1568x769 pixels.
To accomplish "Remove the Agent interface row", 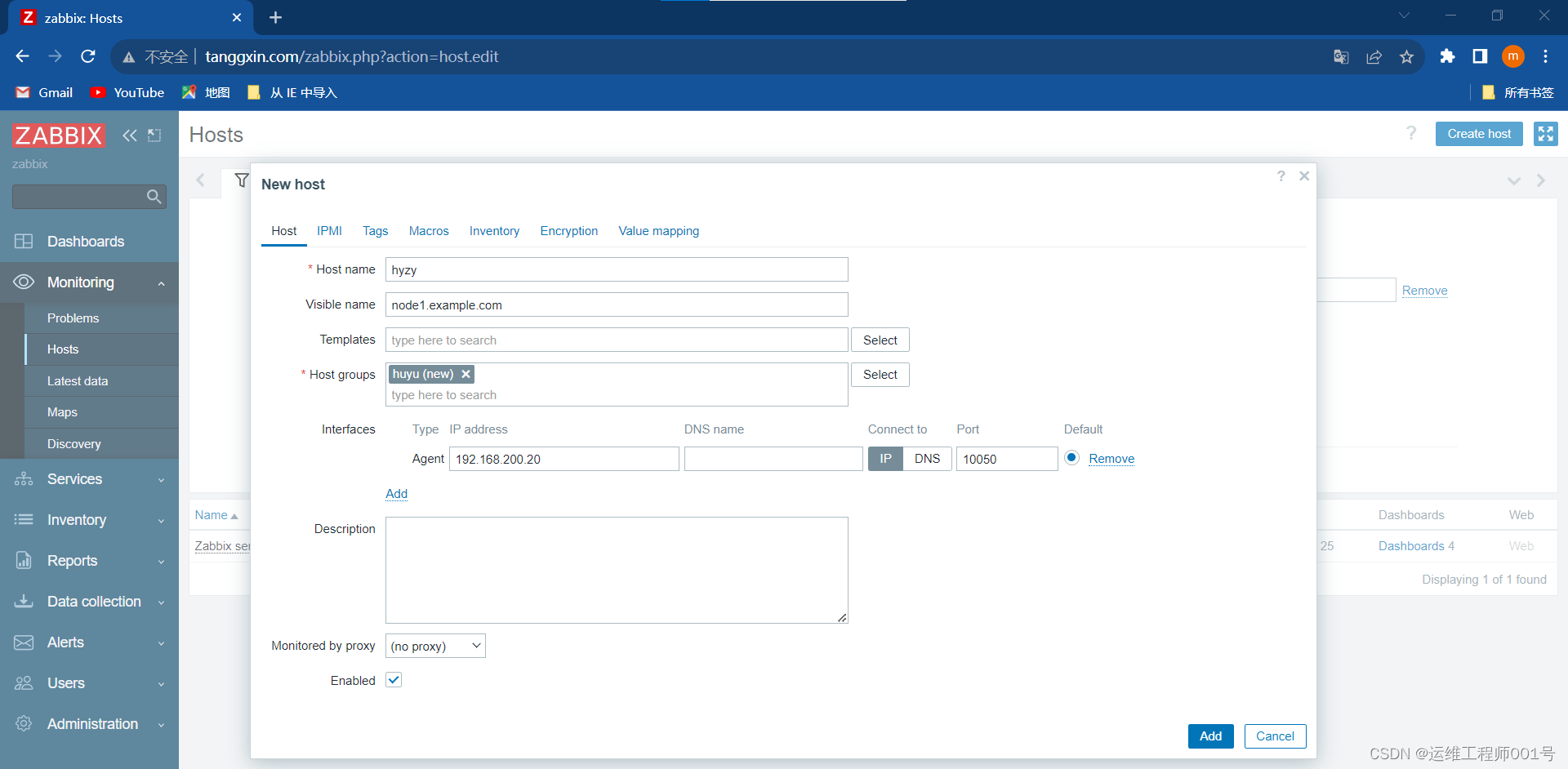I will 1111,459.
